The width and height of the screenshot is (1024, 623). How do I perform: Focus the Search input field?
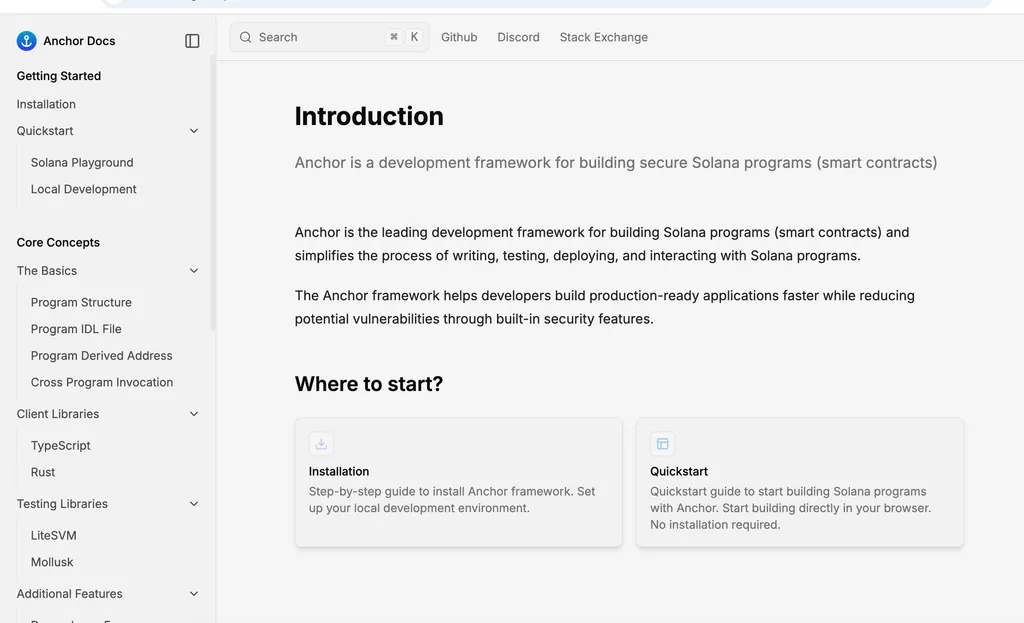tap(329, 37)
